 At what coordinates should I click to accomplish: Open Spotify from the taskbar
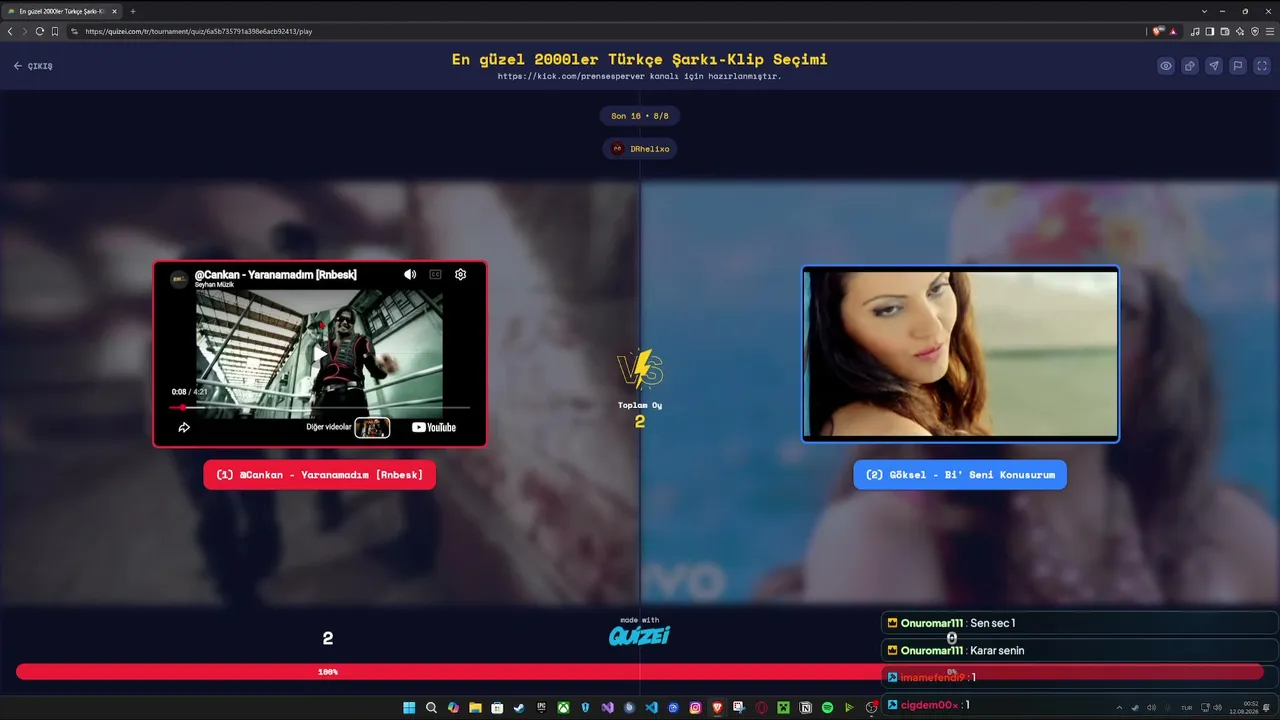pos(827,708)
